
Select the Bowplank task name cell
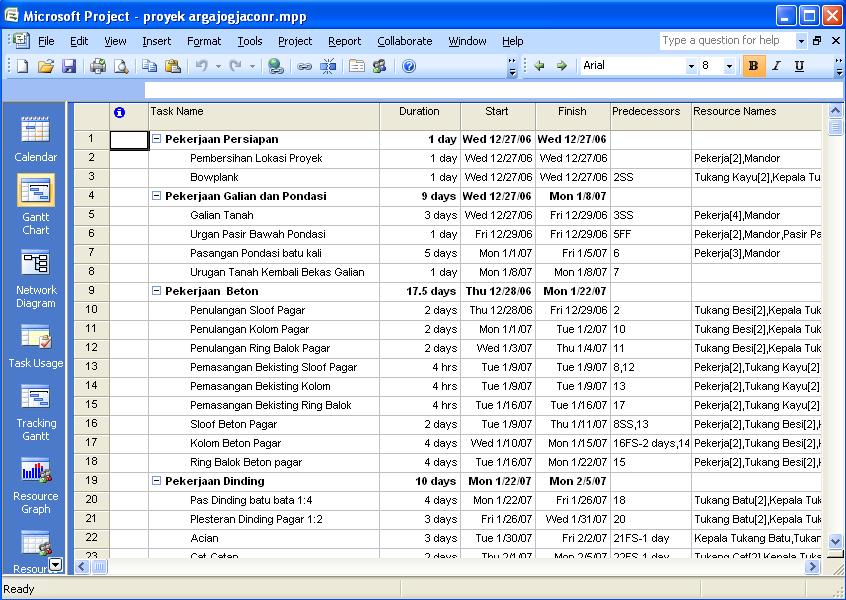264,178
